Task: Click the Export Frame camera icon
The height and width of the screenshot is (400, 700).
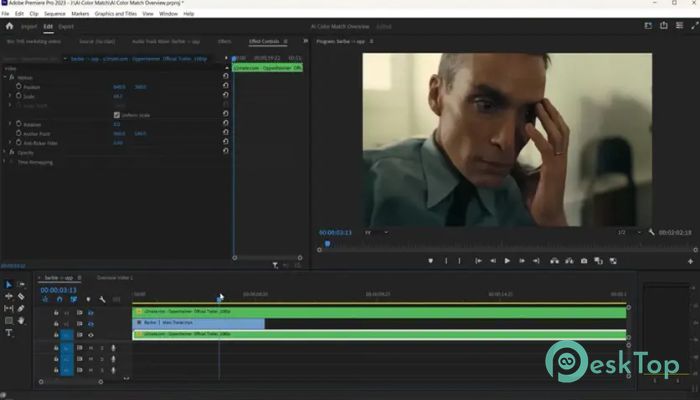Action: (584, 261)
